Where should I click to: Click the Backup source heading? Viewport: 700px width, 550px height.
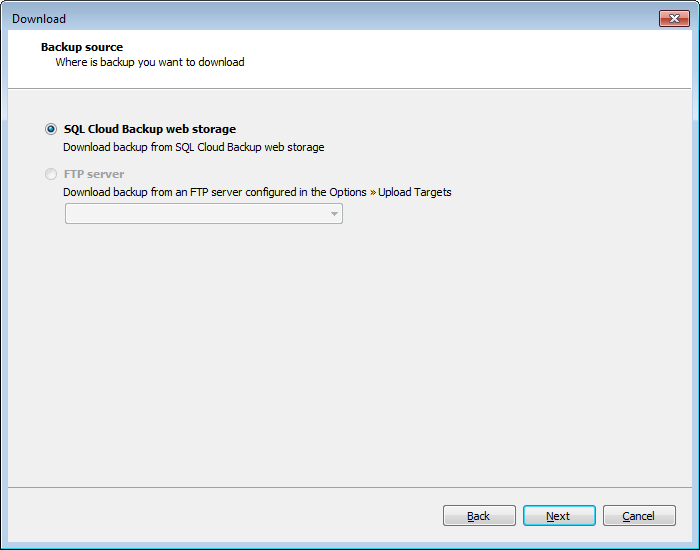(82, 47)
